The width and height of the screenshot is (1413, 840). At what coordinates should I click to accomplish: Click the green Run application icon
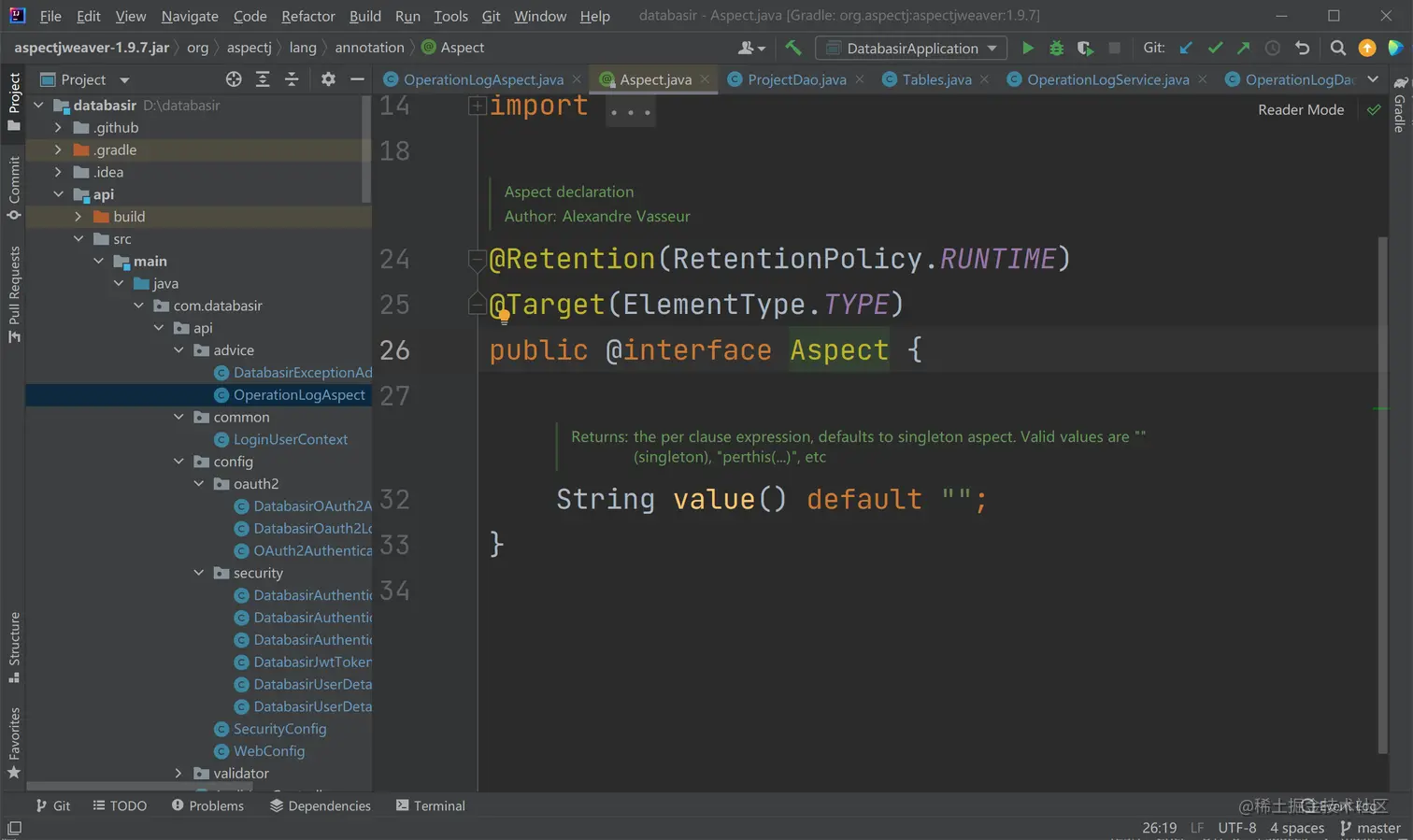[1027, 48]
